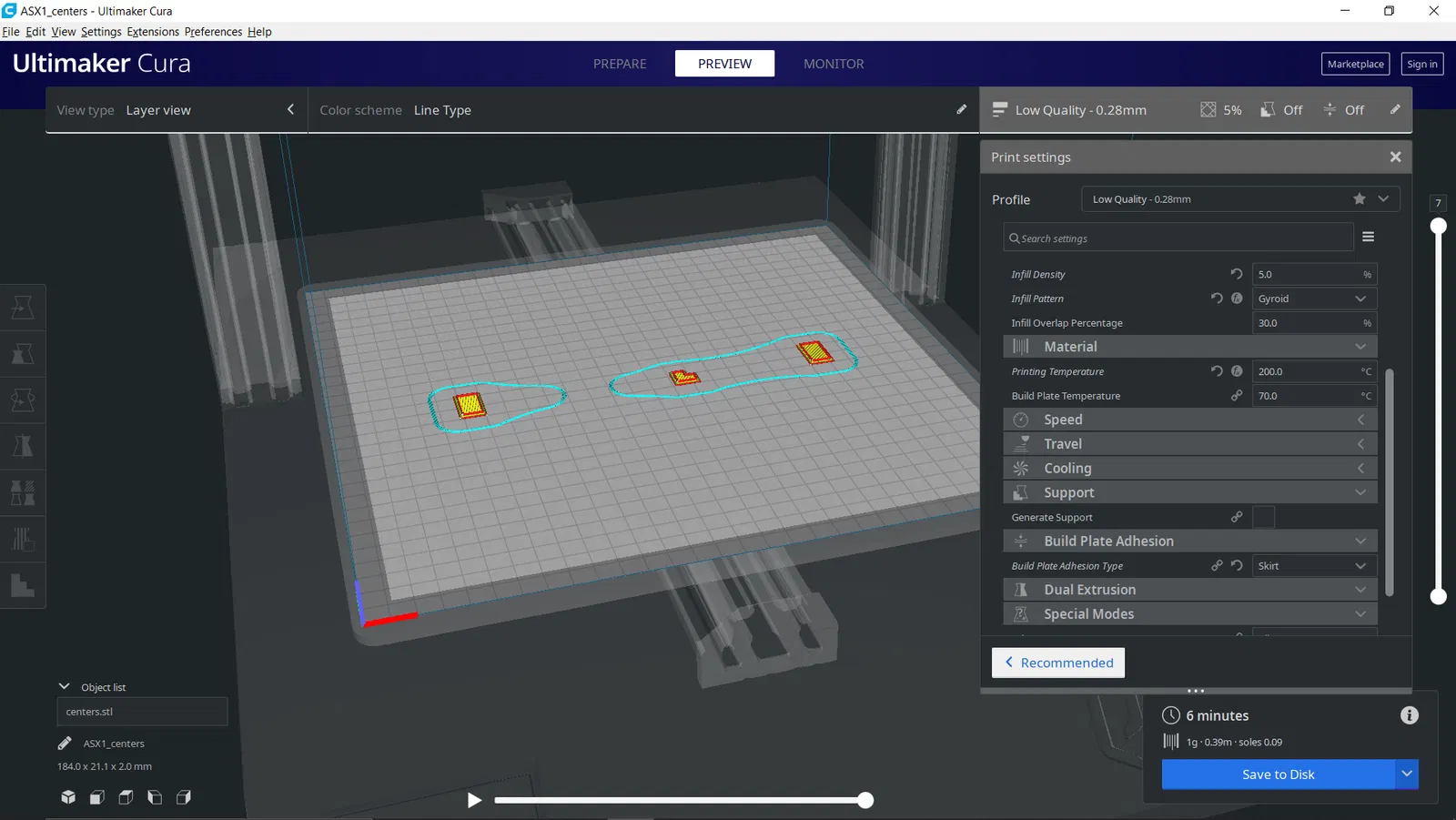The image size is (1456, 820).
Task: Collapse the Special Modes category
Action: (x=1190, y=614)
